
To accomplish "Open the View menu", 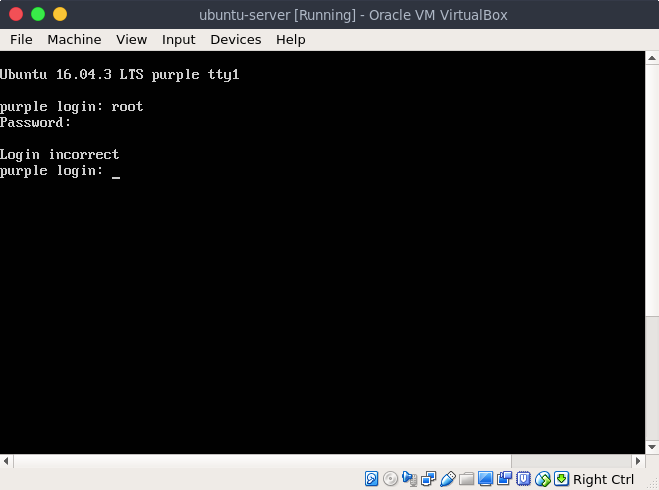I will point(132,40).
